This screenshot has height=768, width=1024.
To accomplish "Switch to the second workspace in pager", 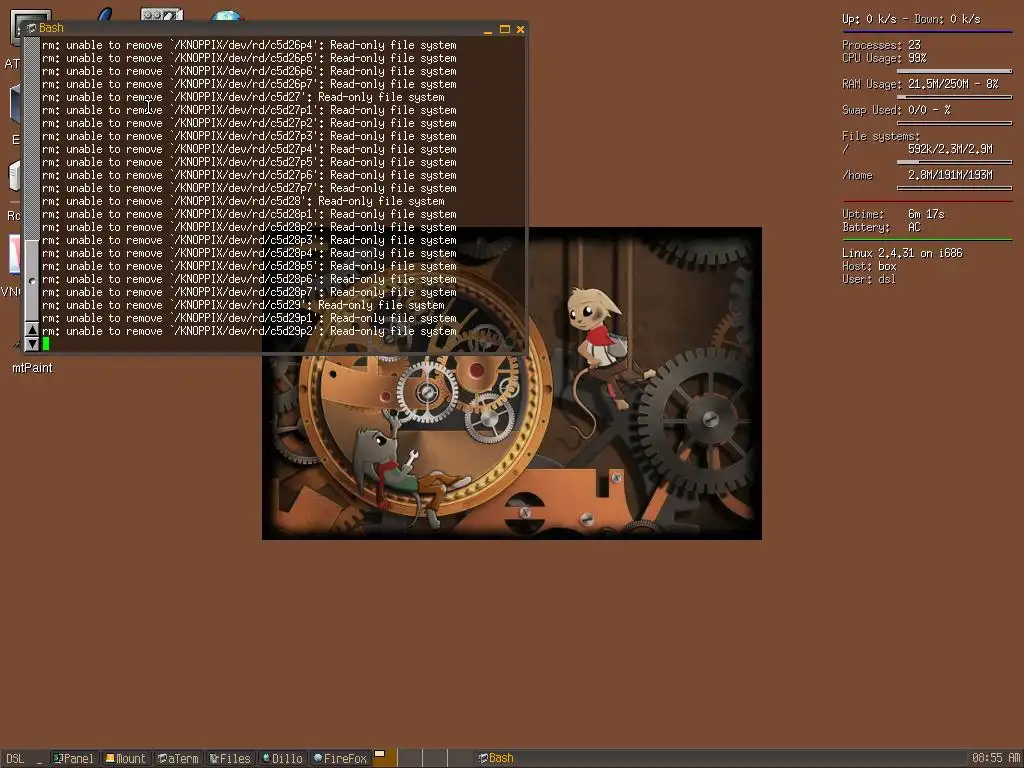I will pos(409,758).
